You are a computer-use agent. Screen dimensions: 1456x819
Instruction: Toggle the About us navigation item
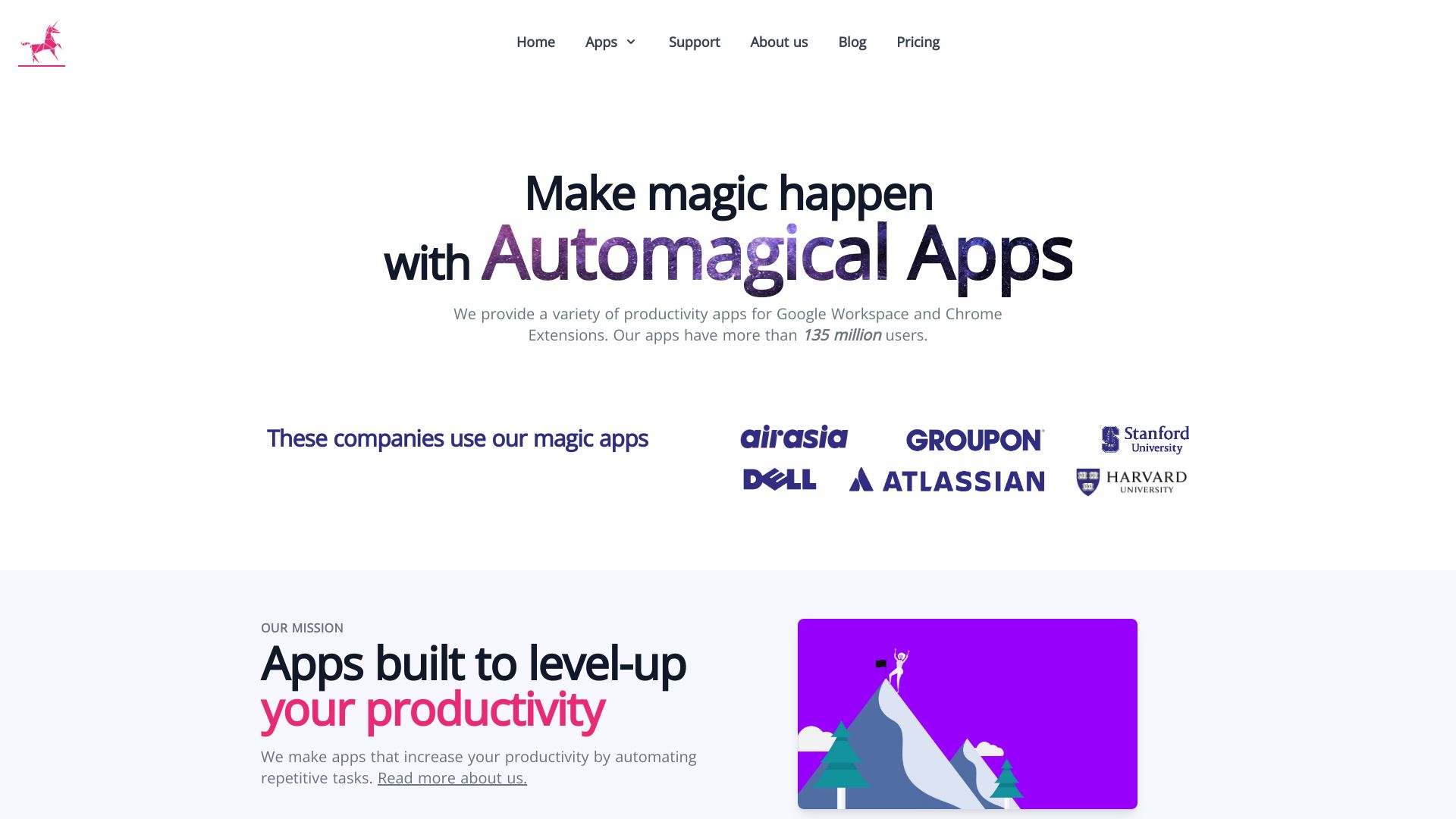[x=779, y=42]
